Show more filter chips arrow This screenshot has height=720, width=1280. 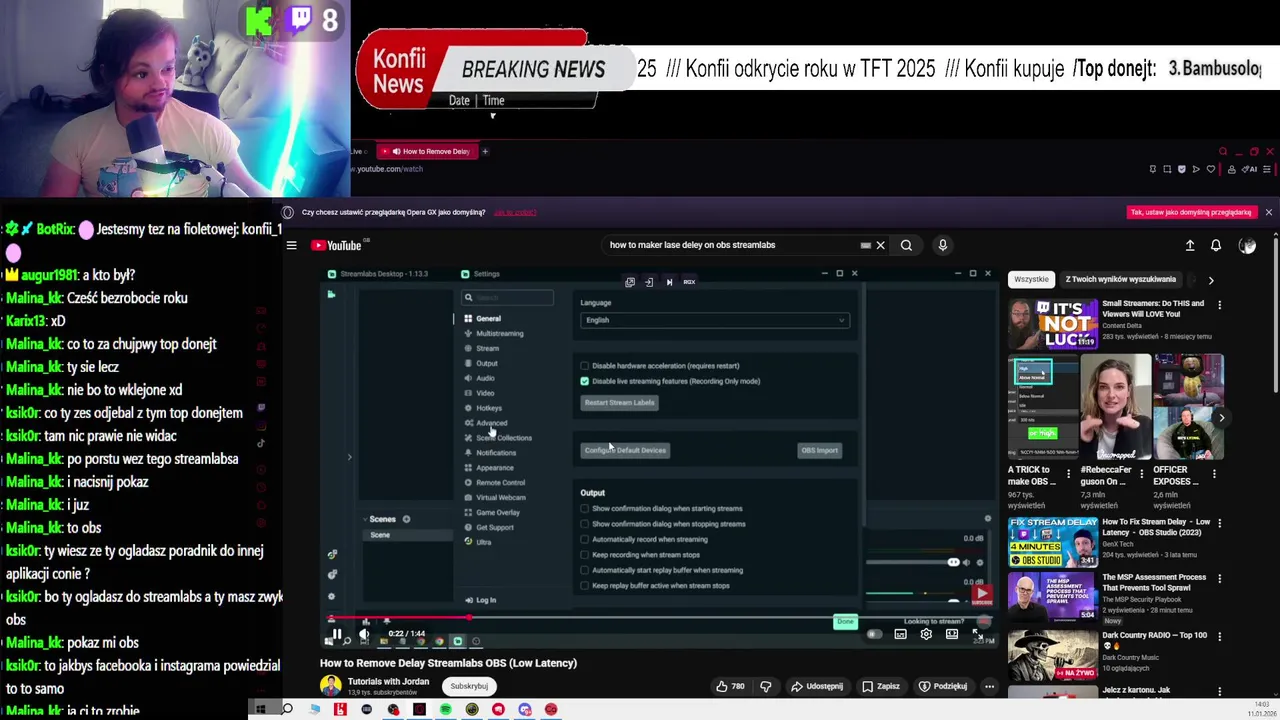point(1211,280)
